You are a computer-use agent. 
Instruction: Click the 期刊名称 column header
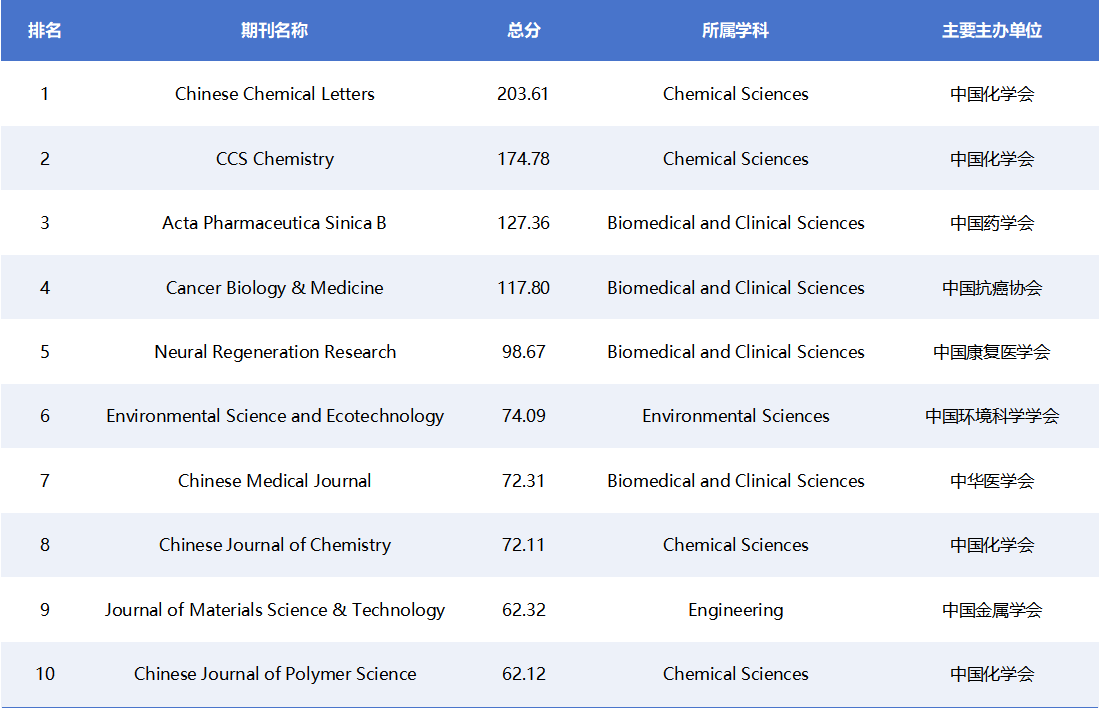pos(274,30)
